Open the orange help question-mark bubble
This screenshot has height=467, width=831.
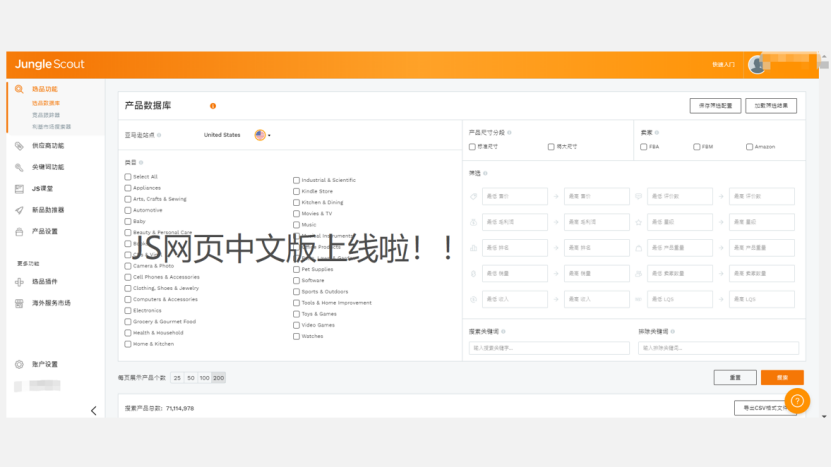[x=797, y=401]
